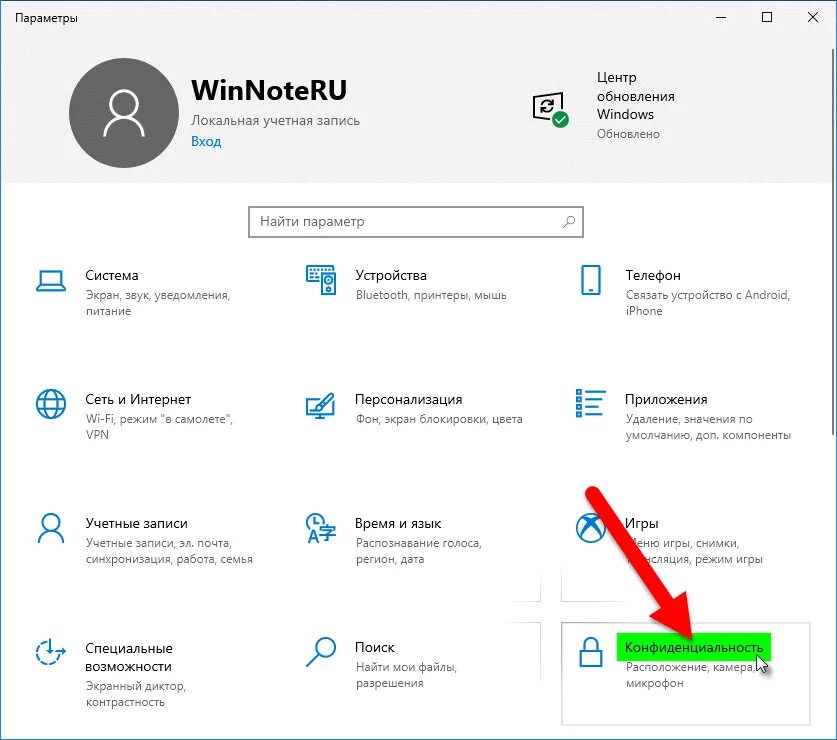Click description "Wi-Fi, режим в самолете, VPN"
Screen dimensions: 837x740
tap(159, 427)
